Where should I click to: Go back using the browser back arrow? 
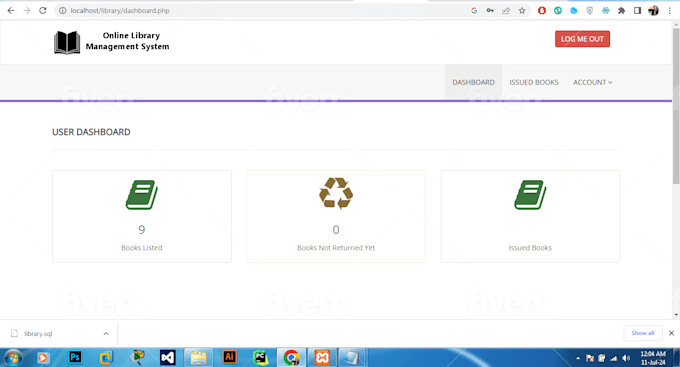(x=11, y=10)
